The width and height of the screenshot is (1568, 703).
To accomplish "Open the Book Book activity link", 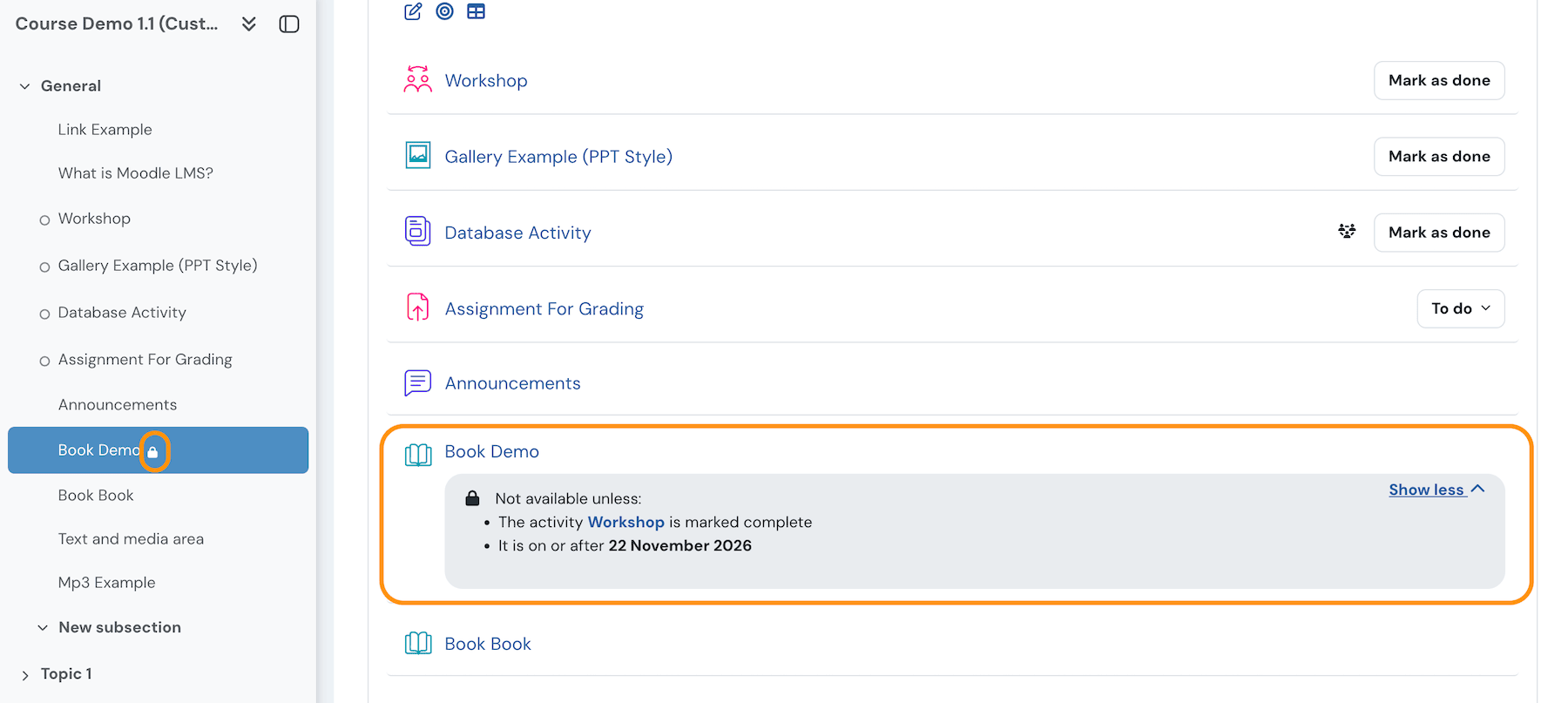I will pyautogui.click(x=488, y=644).
